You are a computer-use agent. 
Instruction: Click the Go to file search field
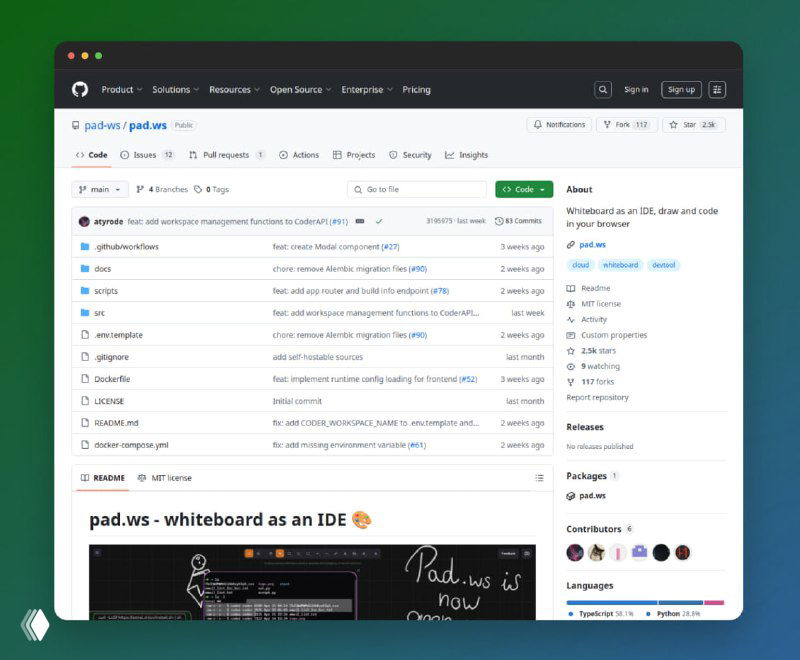point(418,188)
